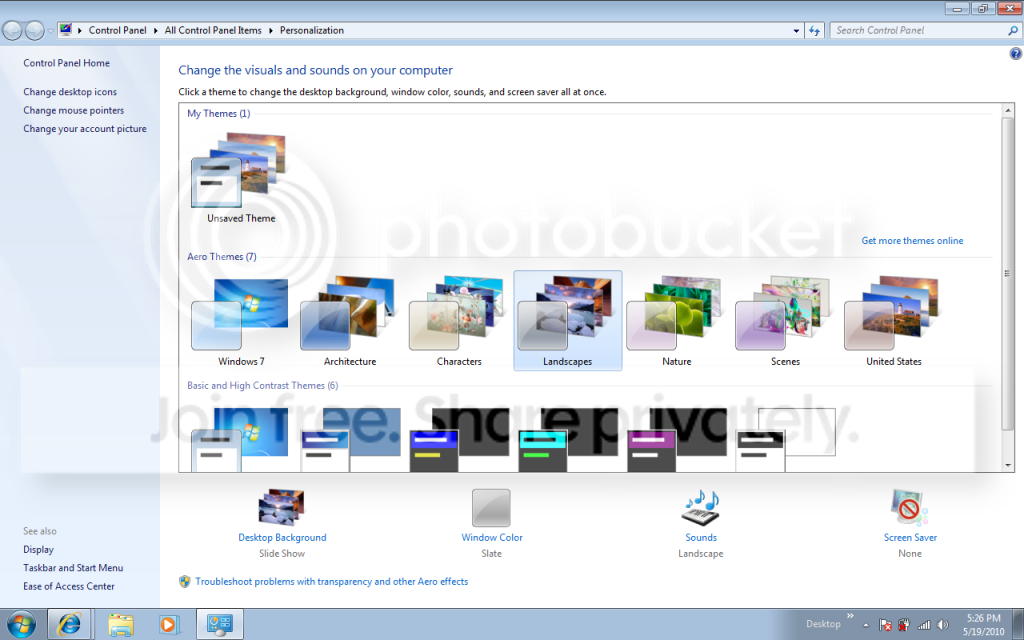Open Sounds music notes icon
Image resolution: width=1024 pixels, height=640 pixels.
[701, 507]
